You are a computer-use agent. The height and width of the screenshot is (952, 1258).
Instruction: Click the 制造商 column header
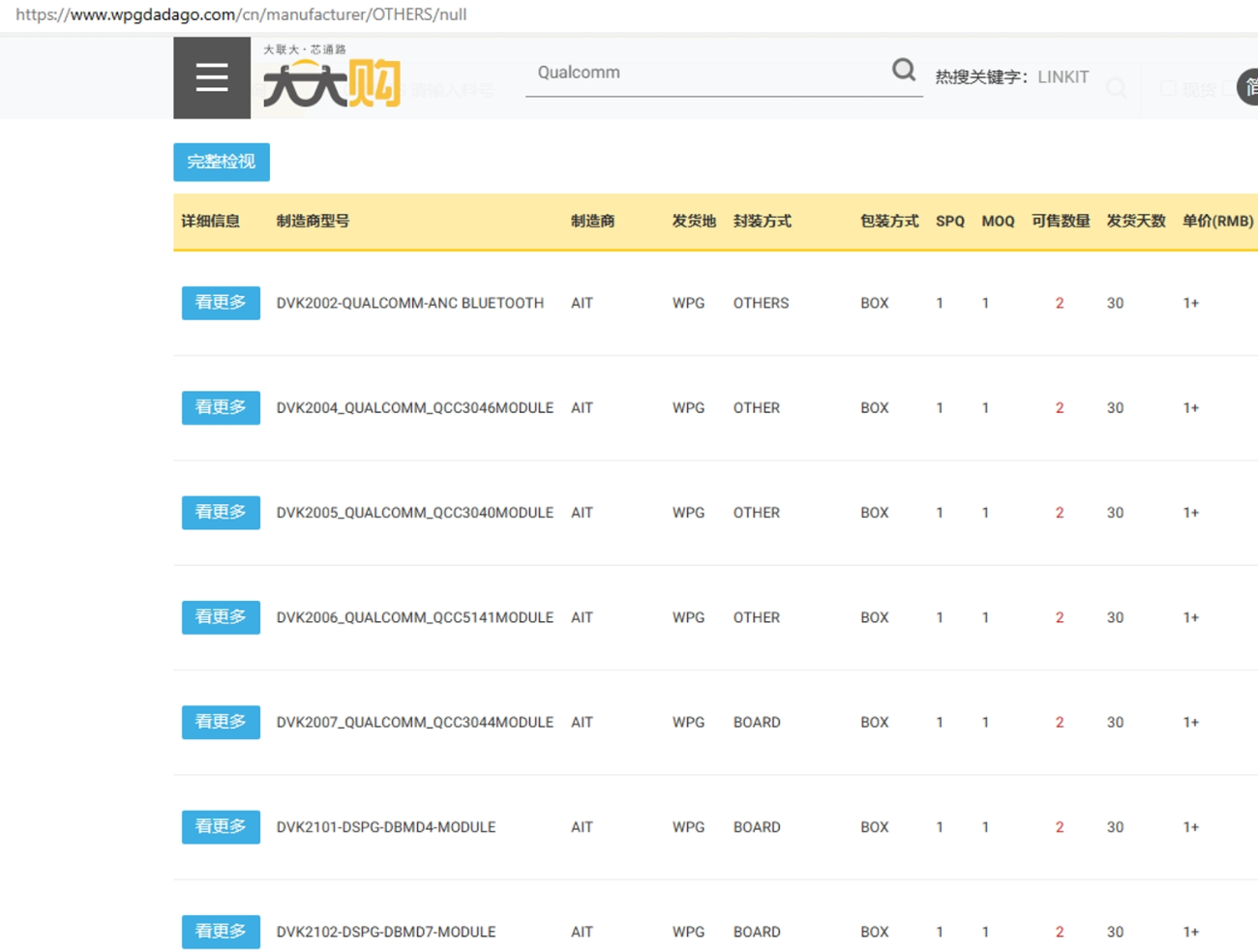tap(592, 222)
